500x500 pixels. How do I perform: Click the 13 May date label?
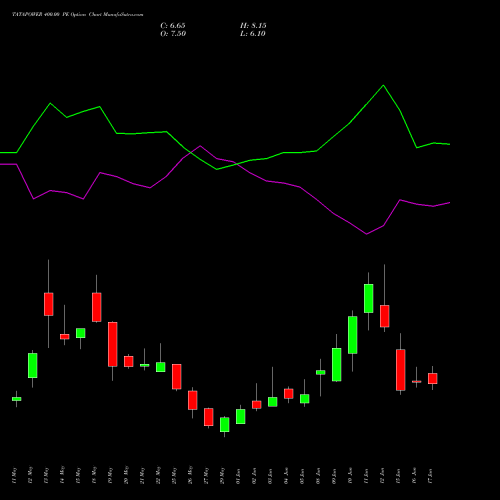46,475
